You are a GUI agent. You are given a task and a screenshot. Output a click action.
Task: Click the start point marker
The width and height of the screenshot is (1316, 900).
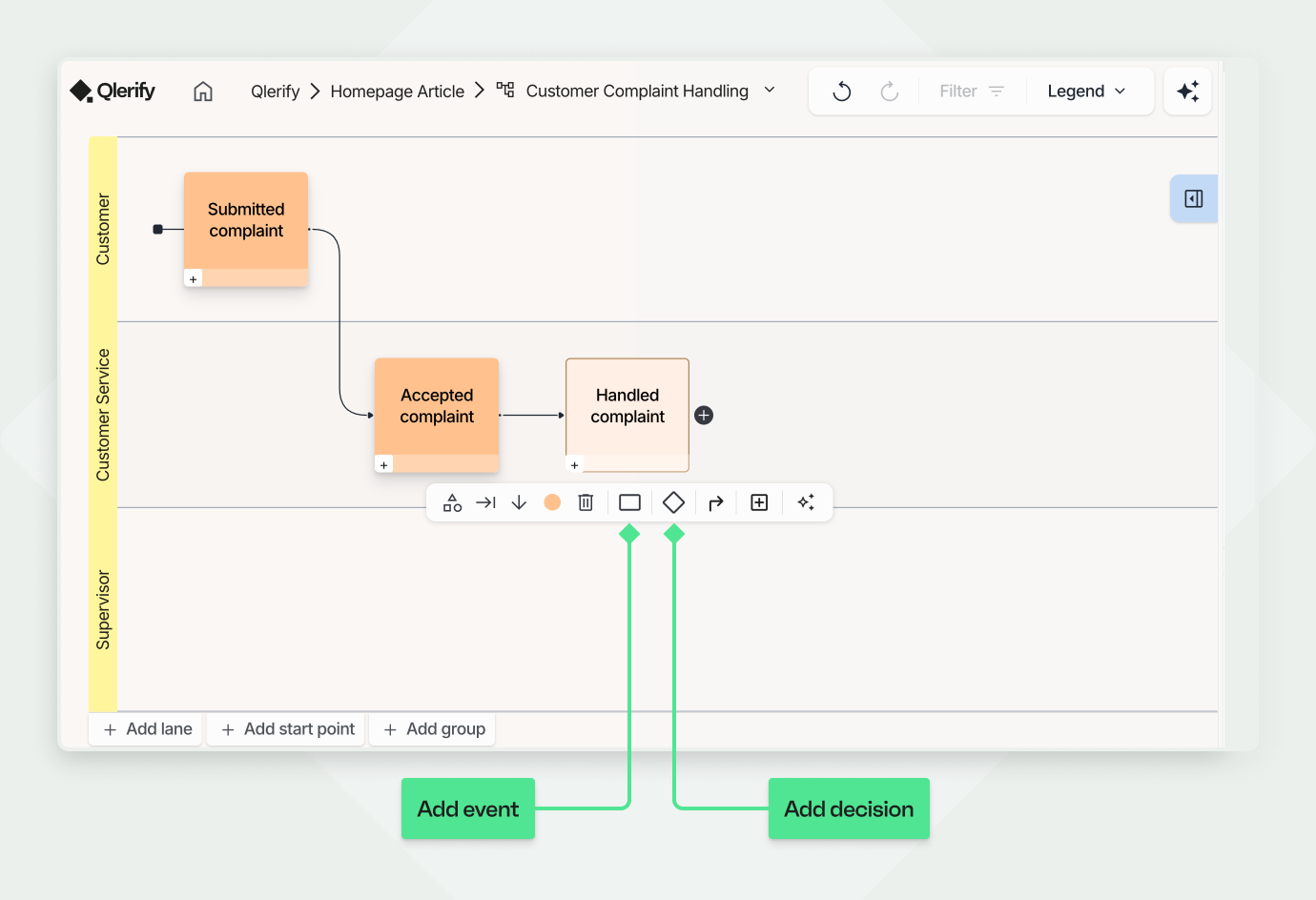coord(158,229)
